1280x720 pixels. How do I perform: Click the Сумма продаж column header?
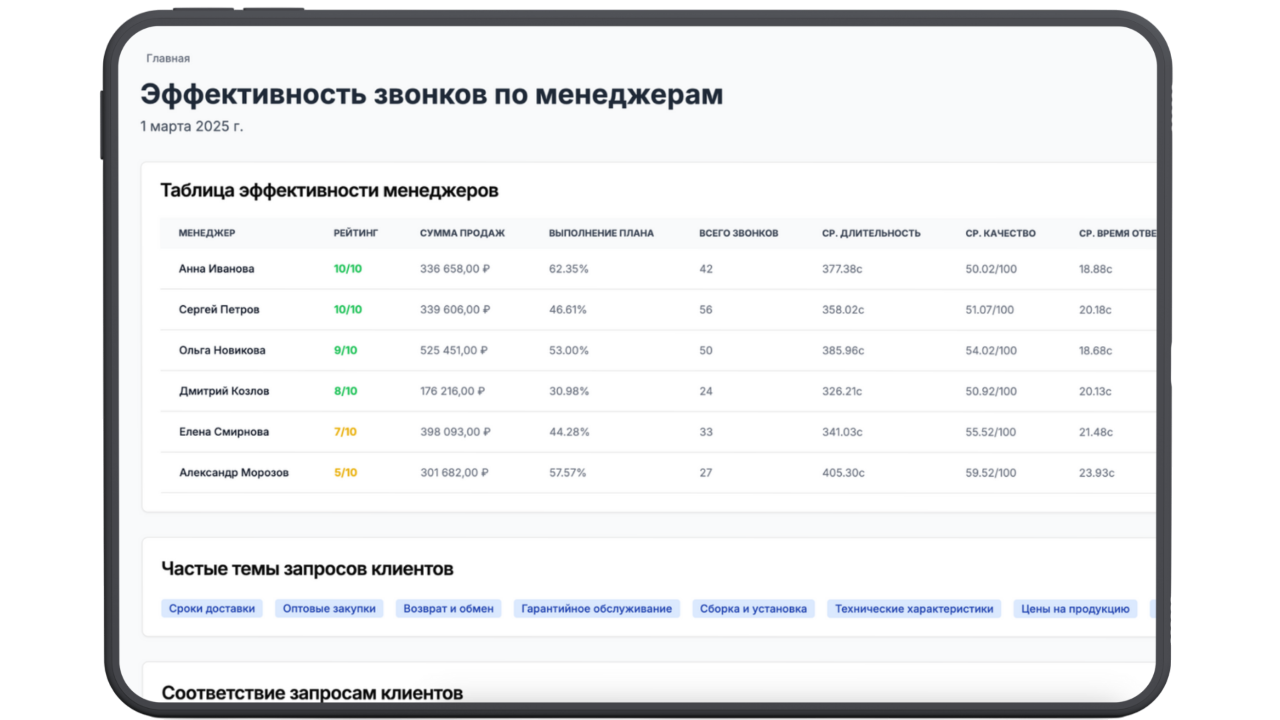(x=462, y=233)
